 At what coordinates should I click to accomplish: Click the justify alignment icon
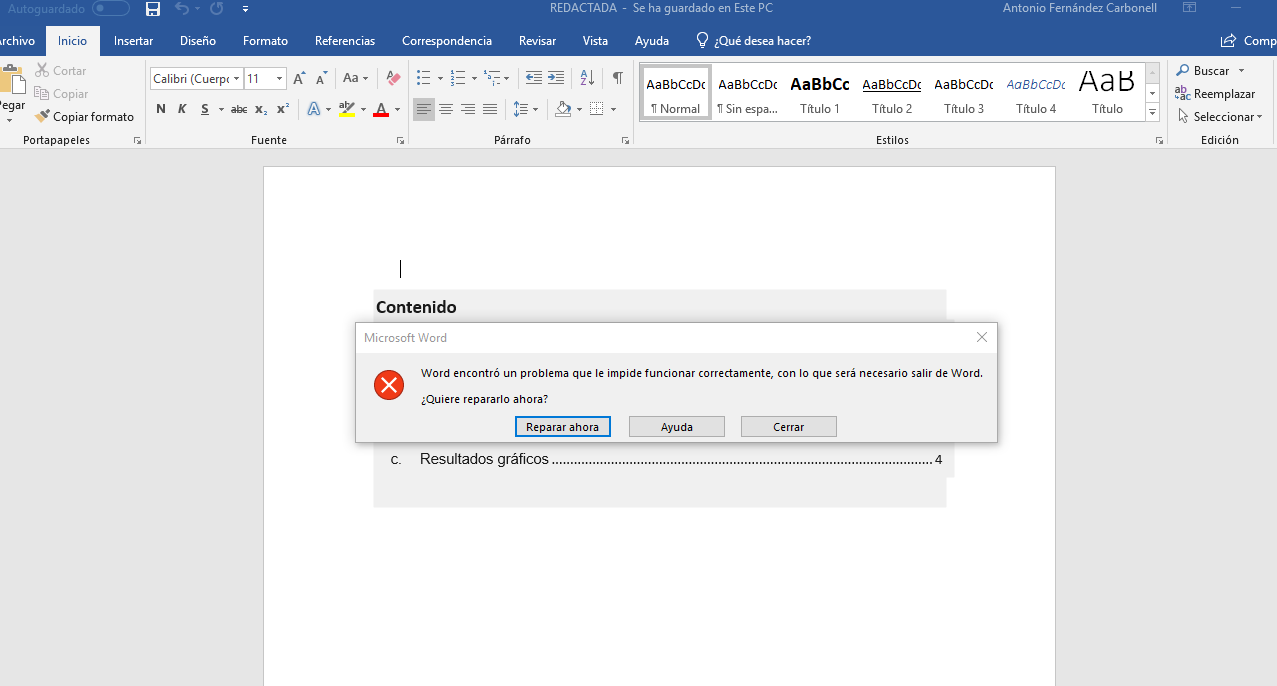pos(490,109)
